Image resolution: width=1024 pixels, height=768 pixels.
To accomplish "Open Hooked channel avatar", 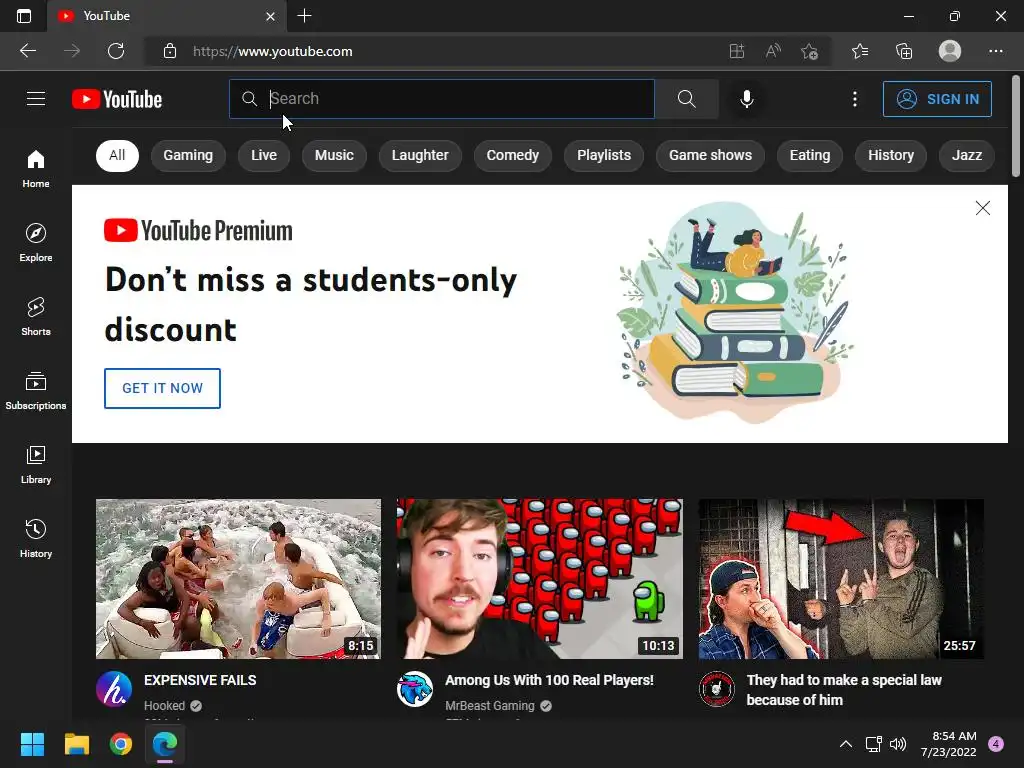I will [x=114, y=689].
